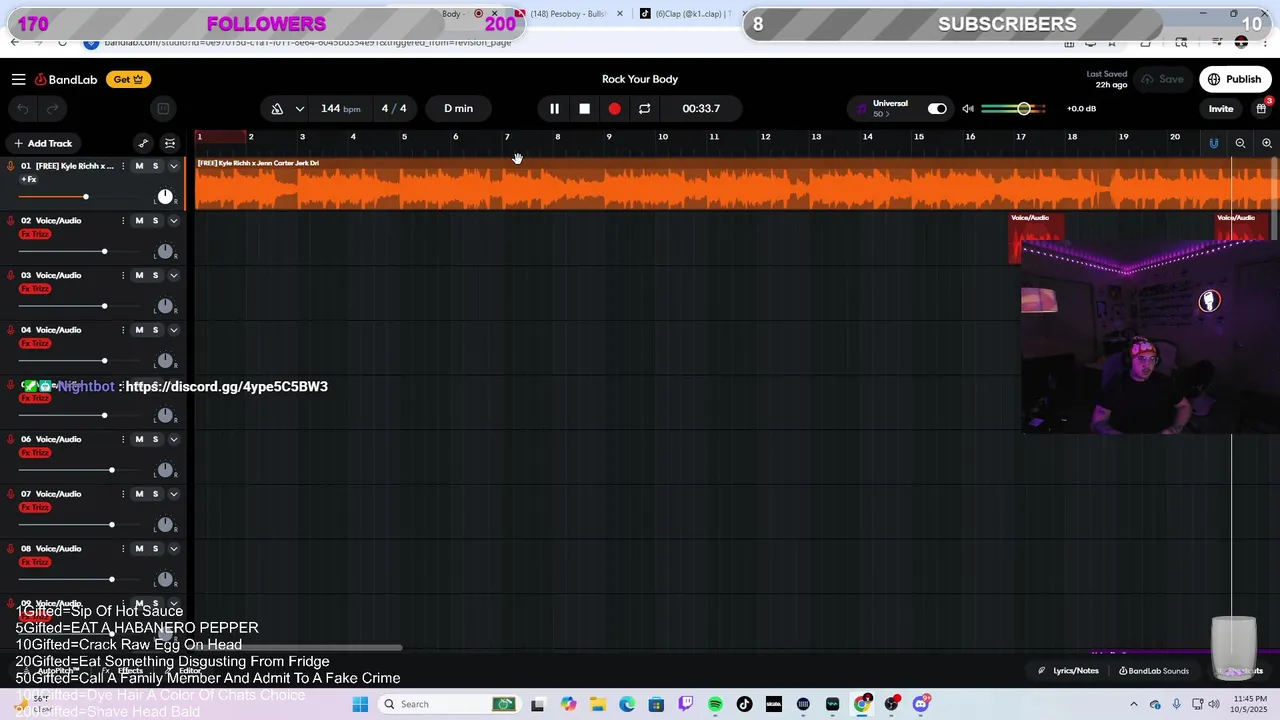Start recording with the red record button
The height and width of the screenshot is (720, 1280).
click(x=614, y=108)
